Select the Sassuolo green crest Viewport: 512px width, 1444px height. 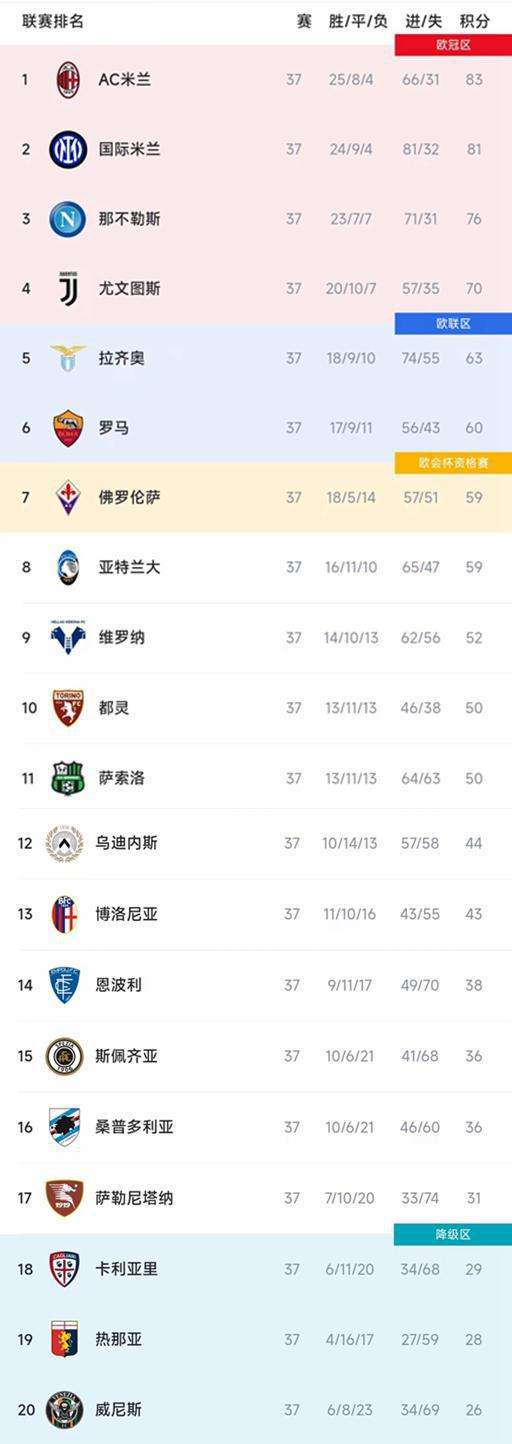click(x=68, y=778)
